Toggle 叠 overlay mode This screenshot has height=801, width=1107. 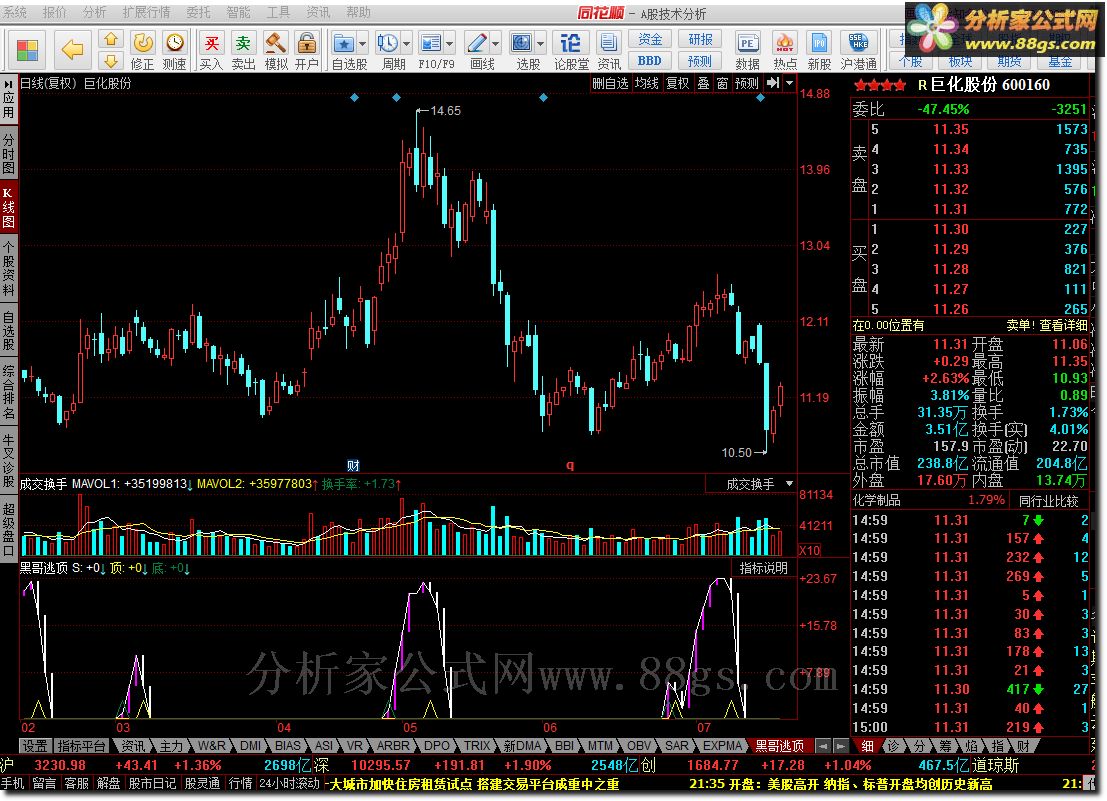tap(703, 83)
